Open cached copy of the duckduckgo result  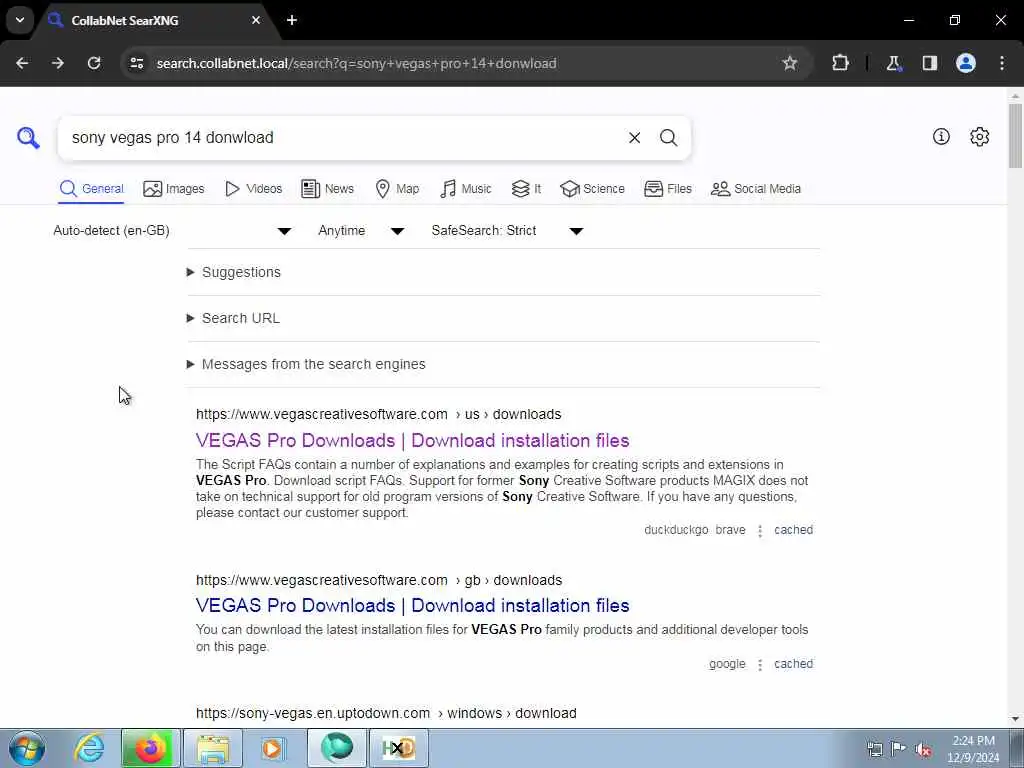tap(793, 530)
